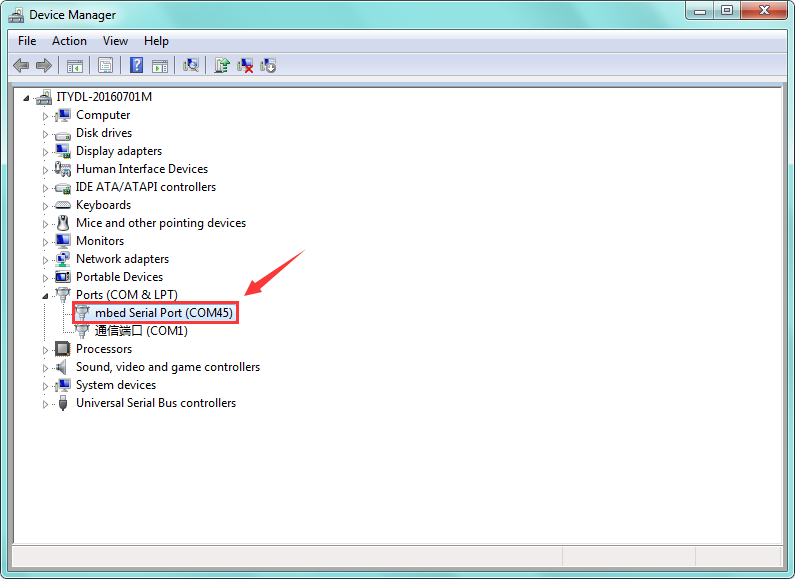The width and height of the screenshot is (795, 579).
Task: Collapse the Ports (COM & LPT) node
Action: [x=45, y=296]
